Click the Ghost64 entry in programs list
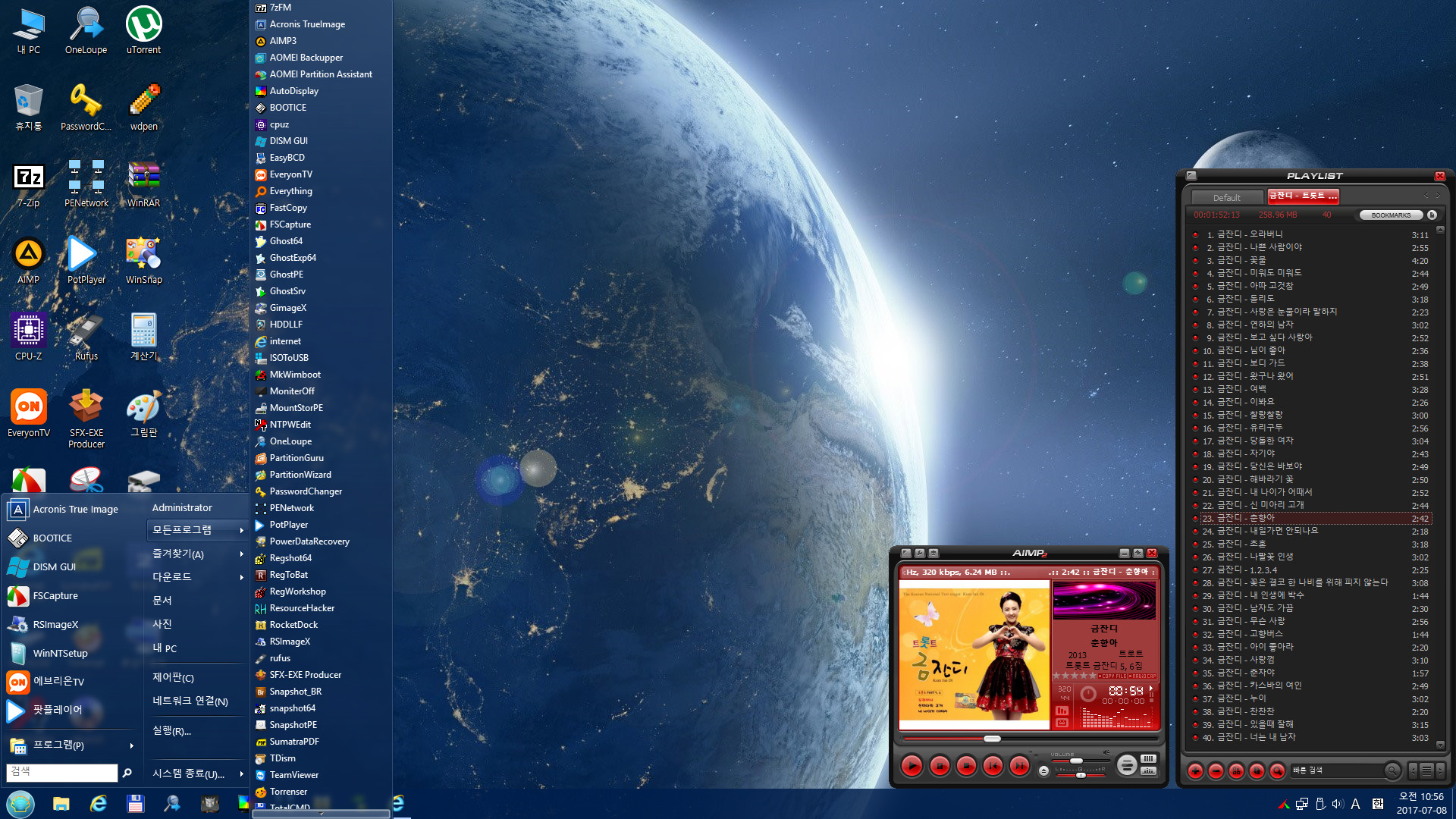This screenshot has height=819, width=1456. pyautogui.click(x=321, y=241)
